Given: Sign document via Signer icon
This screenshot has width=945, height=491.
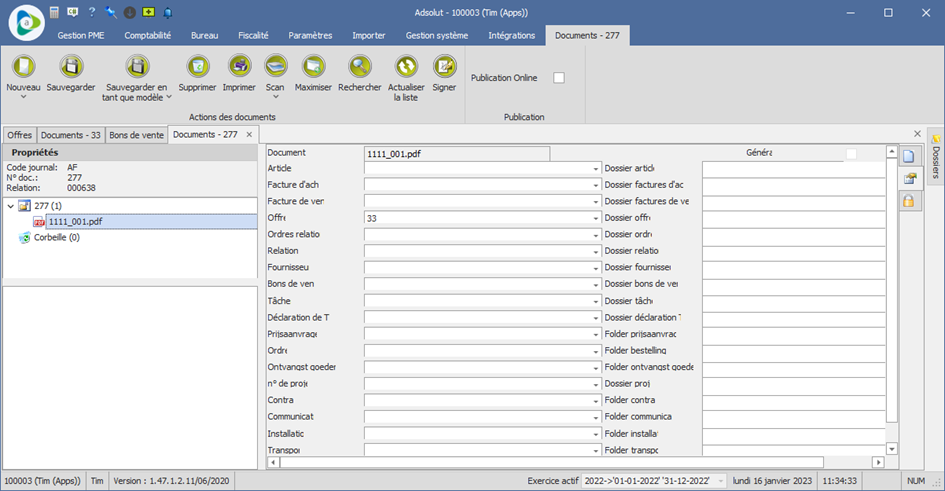Looking at the screenshot, I should (x=444, y=66).
